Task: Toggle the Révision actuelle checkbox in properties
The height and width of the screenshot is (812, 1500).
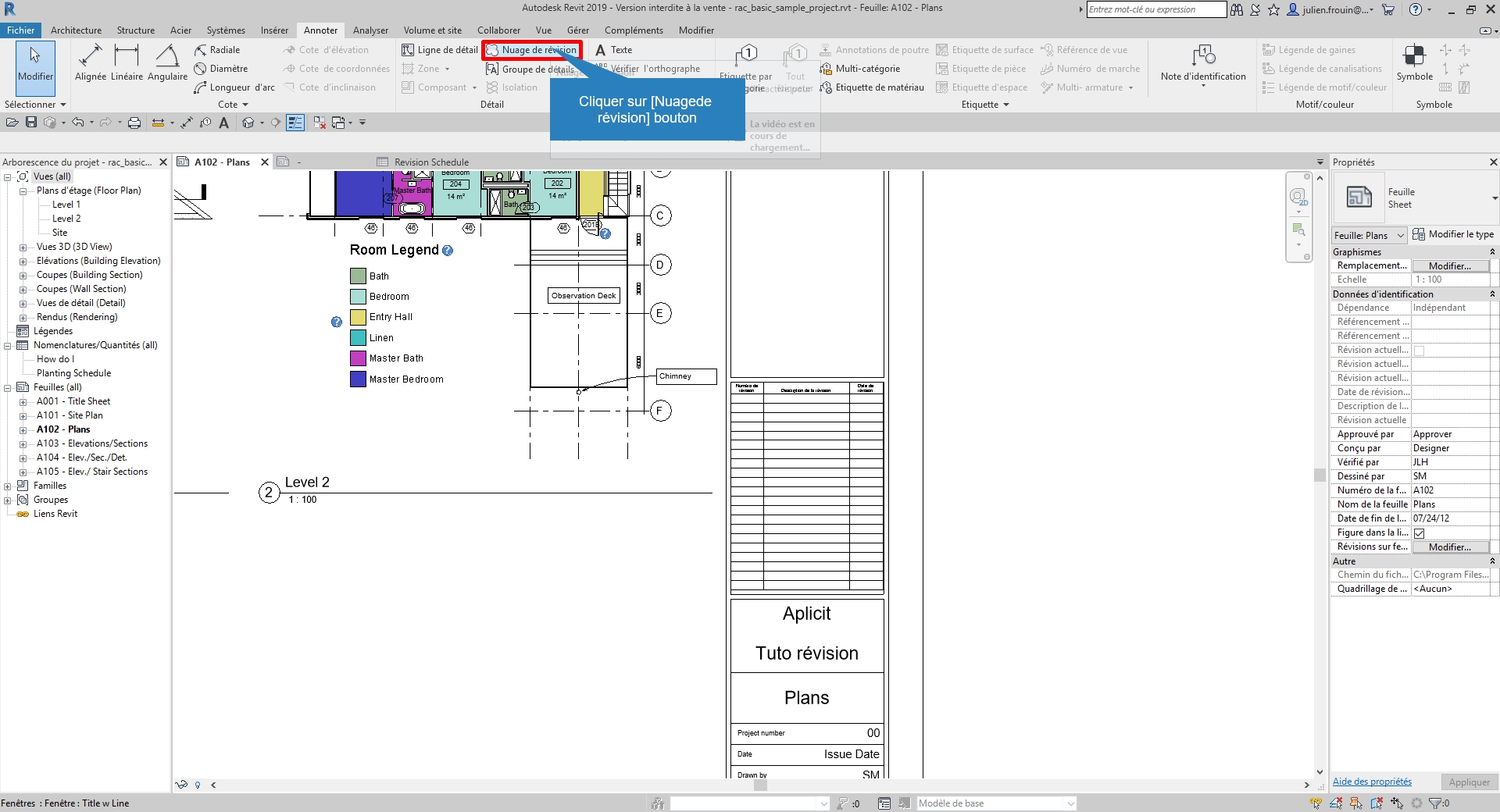Action: (x=1420, y=351)
